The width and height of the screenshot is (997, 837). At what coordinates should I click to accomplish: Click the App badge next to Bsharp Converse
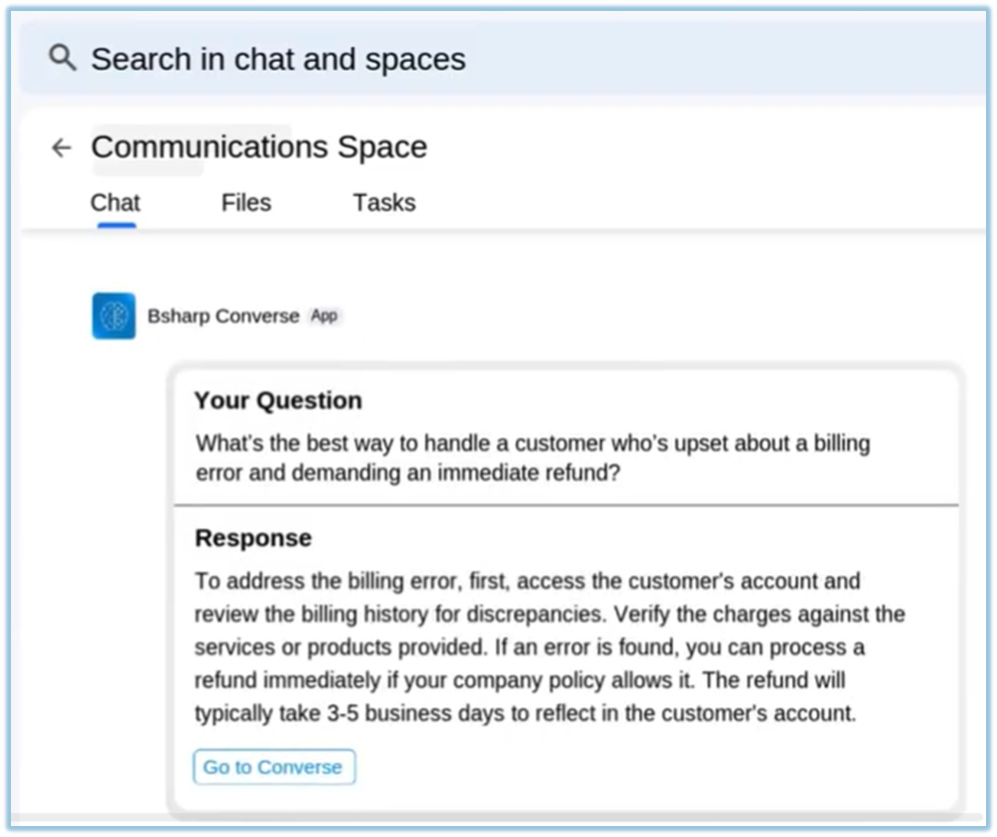pyautogui.click(x=324, y=316)
